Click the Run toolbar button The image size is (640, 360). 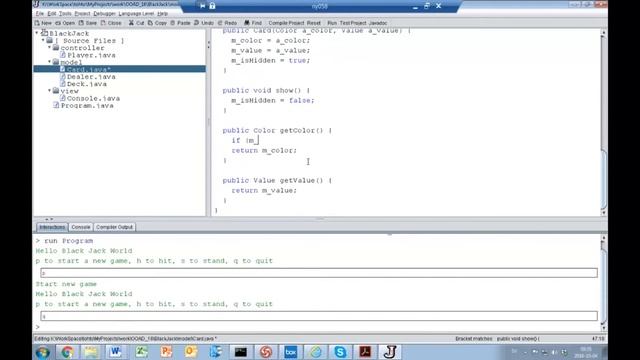pos(332,23)
